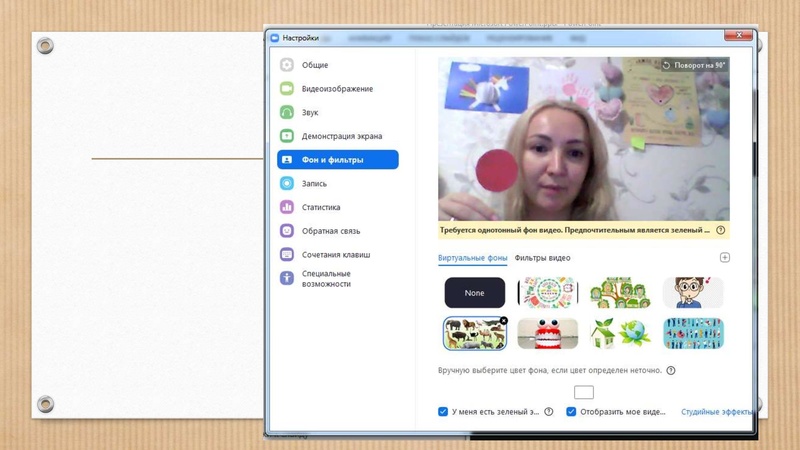Choose the None virtual background thumbnail
The width and height of the screenshot is (800, 450).
tap(474, 293)
